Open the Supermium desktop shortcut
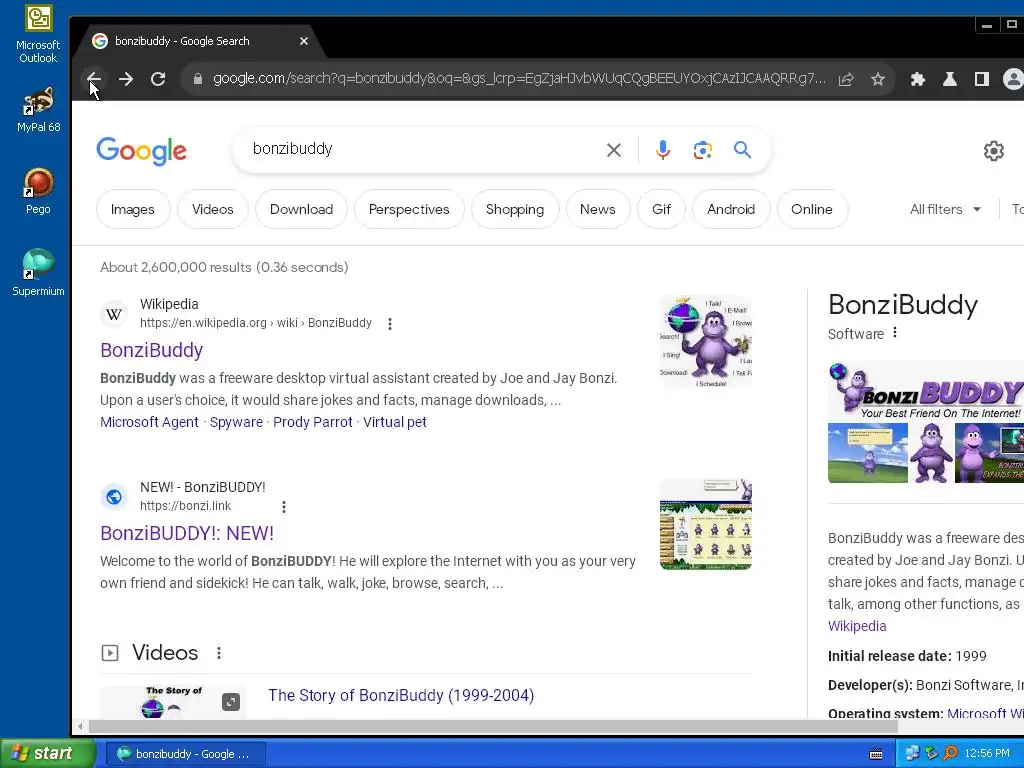This screenshot has width=1024, height=768. click(38, 273)
